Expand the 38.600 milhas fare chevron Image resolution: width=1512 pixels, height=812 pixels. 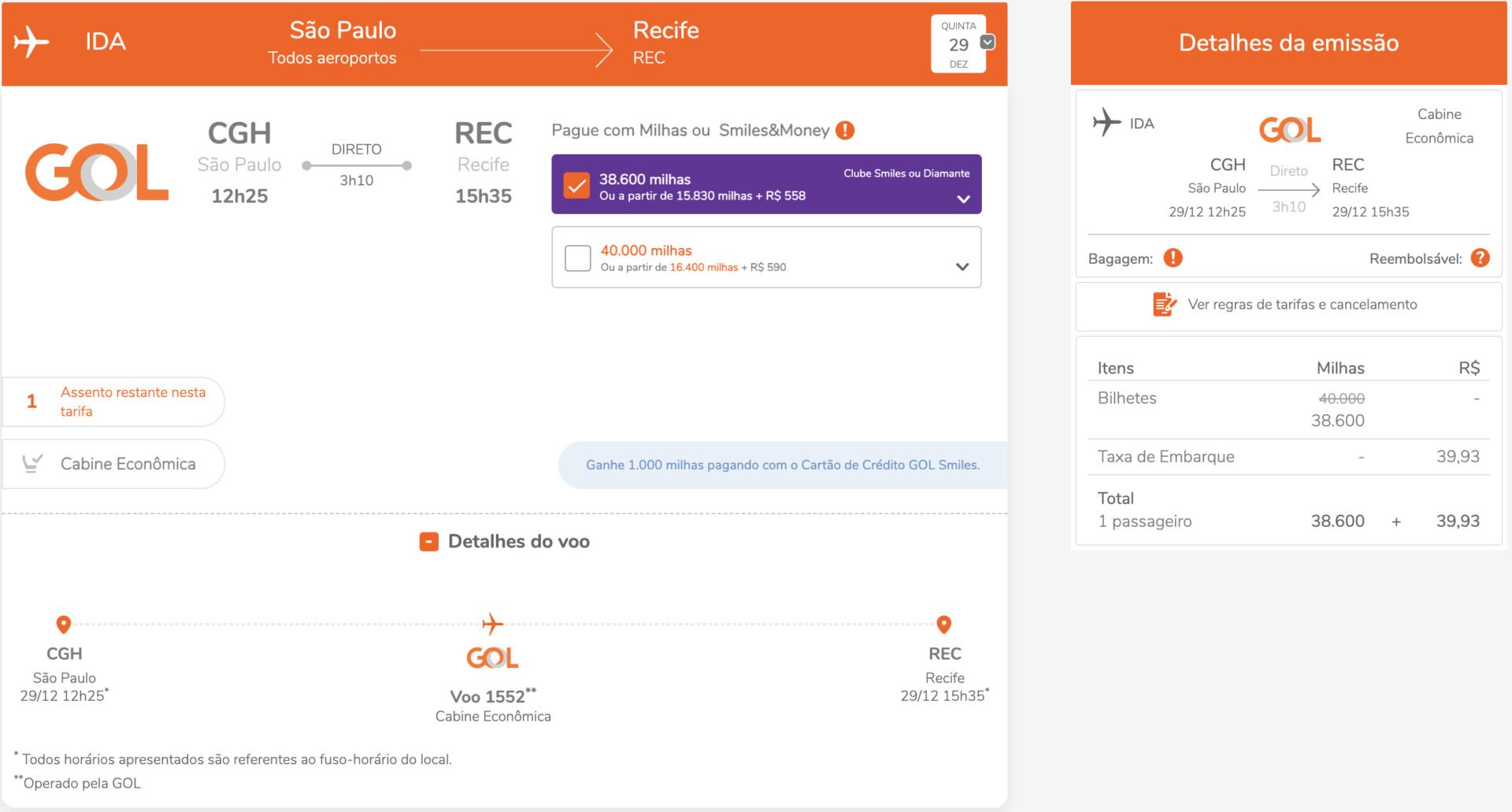tap(963, 199)
